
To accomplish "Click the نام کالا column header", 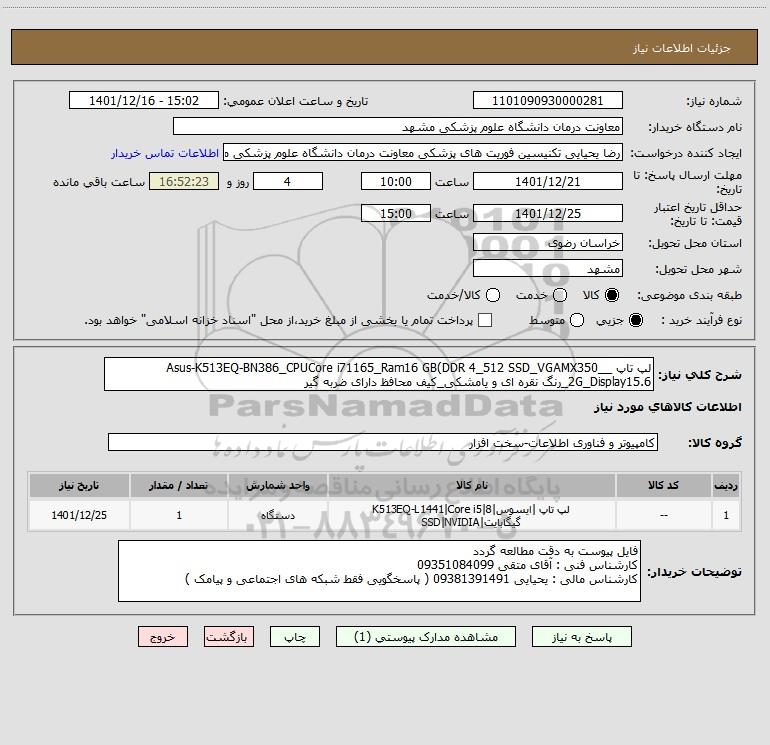I will (471, 486).
